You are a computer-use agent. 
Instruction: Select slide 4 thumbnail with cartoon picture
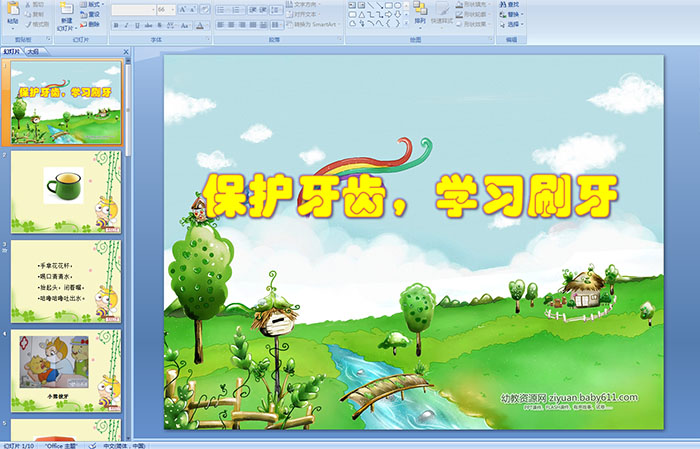[x=66, y=371]
